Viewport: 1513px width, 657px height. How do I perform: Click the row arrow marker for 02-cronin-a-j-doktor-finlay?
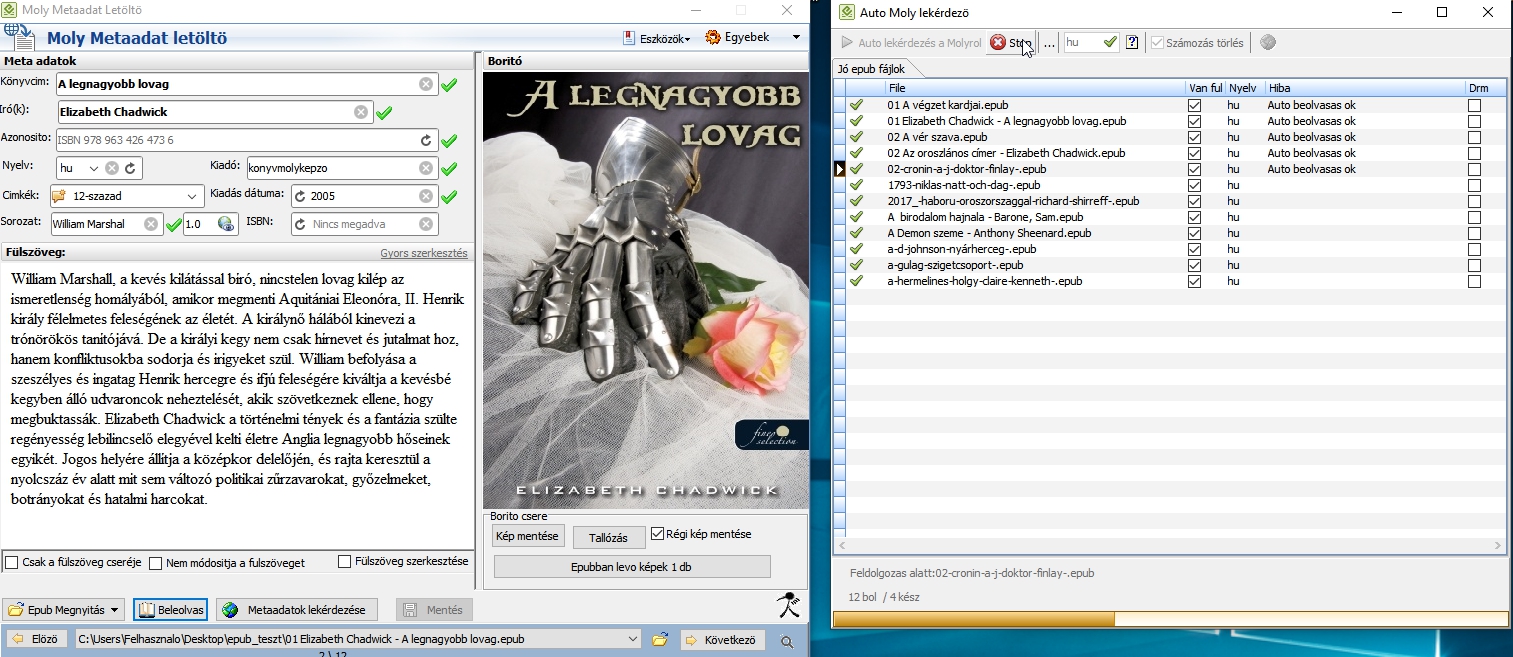coord(840,169)
